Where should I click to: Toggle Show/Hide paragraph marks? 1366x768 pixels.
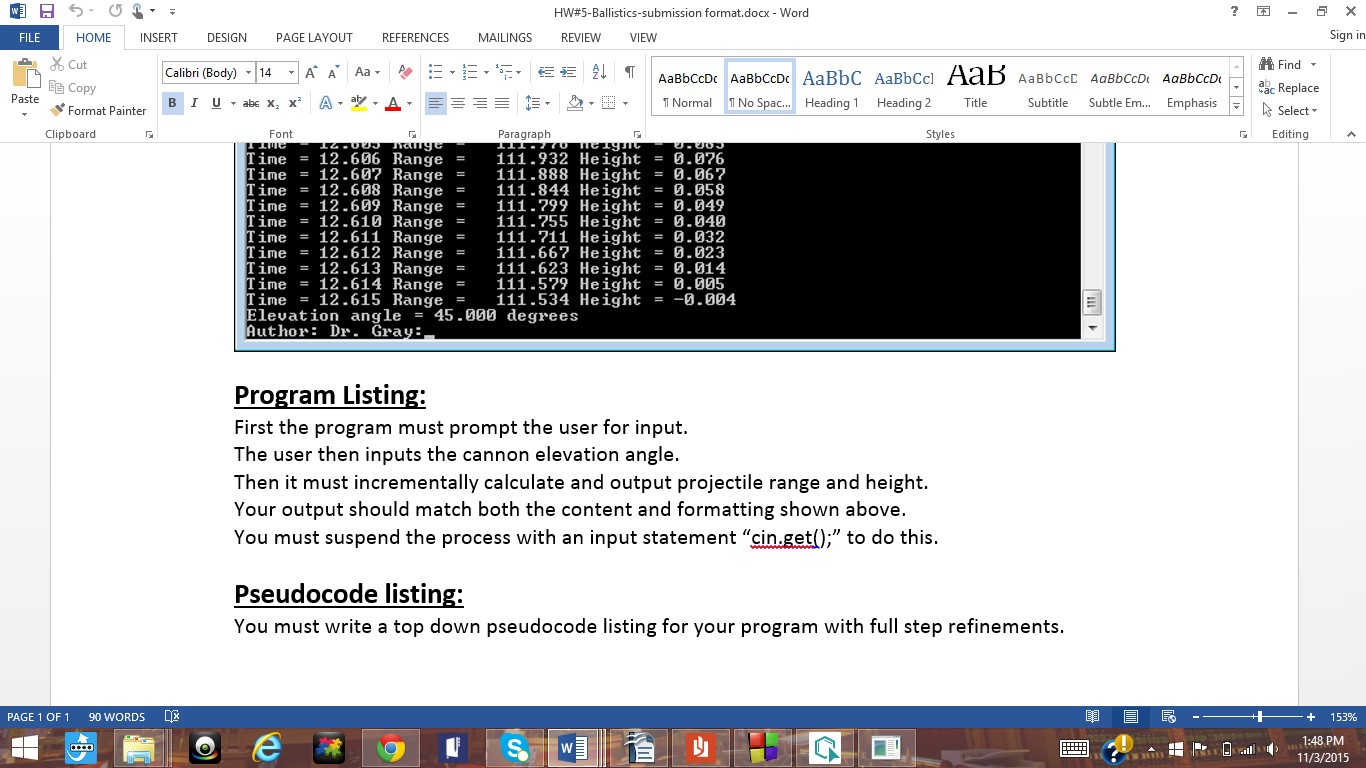[629, 73]
